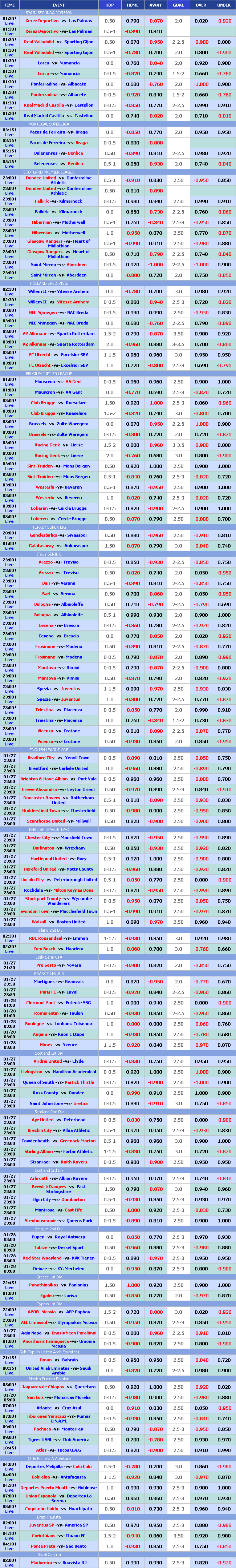Pick home odds for Madureira vs Boavista RJ
236x1568 pixels.
point(133,1562)
